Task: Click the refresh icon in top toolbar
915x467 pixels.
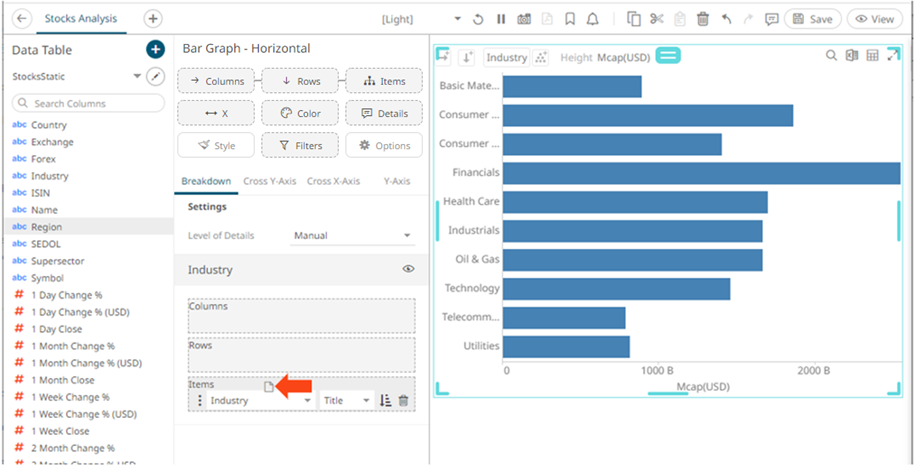Action: [479, 19]
